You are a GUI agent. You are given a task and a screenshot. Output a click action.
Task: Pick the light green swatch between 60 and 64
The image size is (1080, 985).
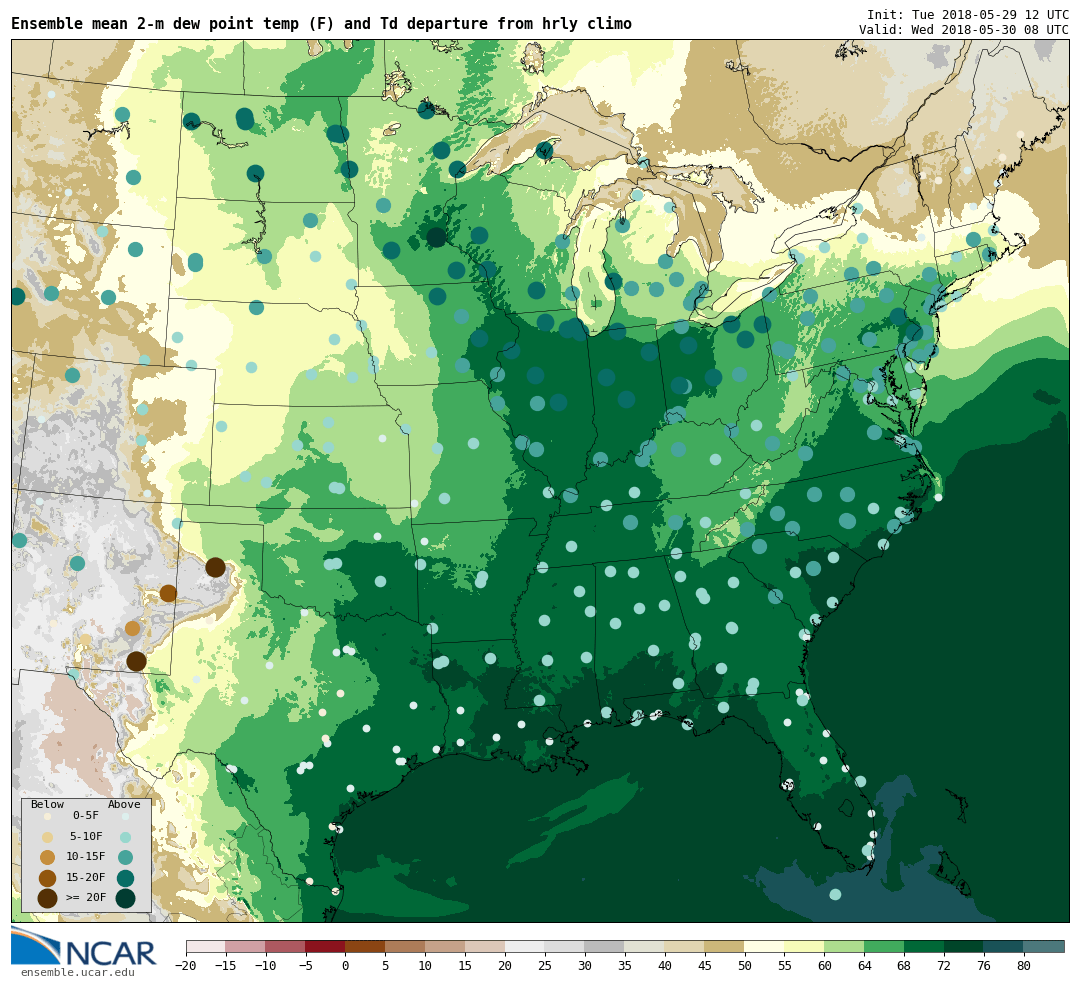tap(844, 946)
